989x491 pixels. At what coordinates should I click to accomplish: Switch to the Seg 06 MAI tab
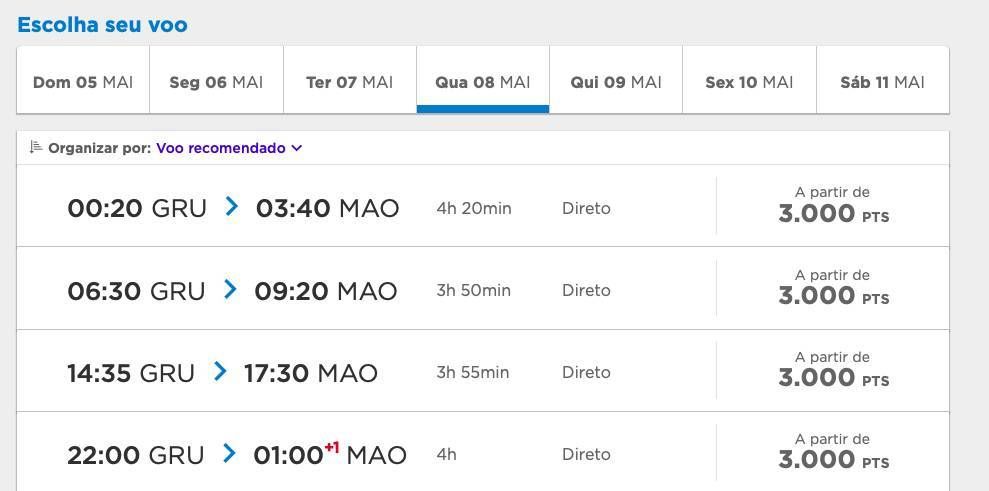[x=216, y=81]
